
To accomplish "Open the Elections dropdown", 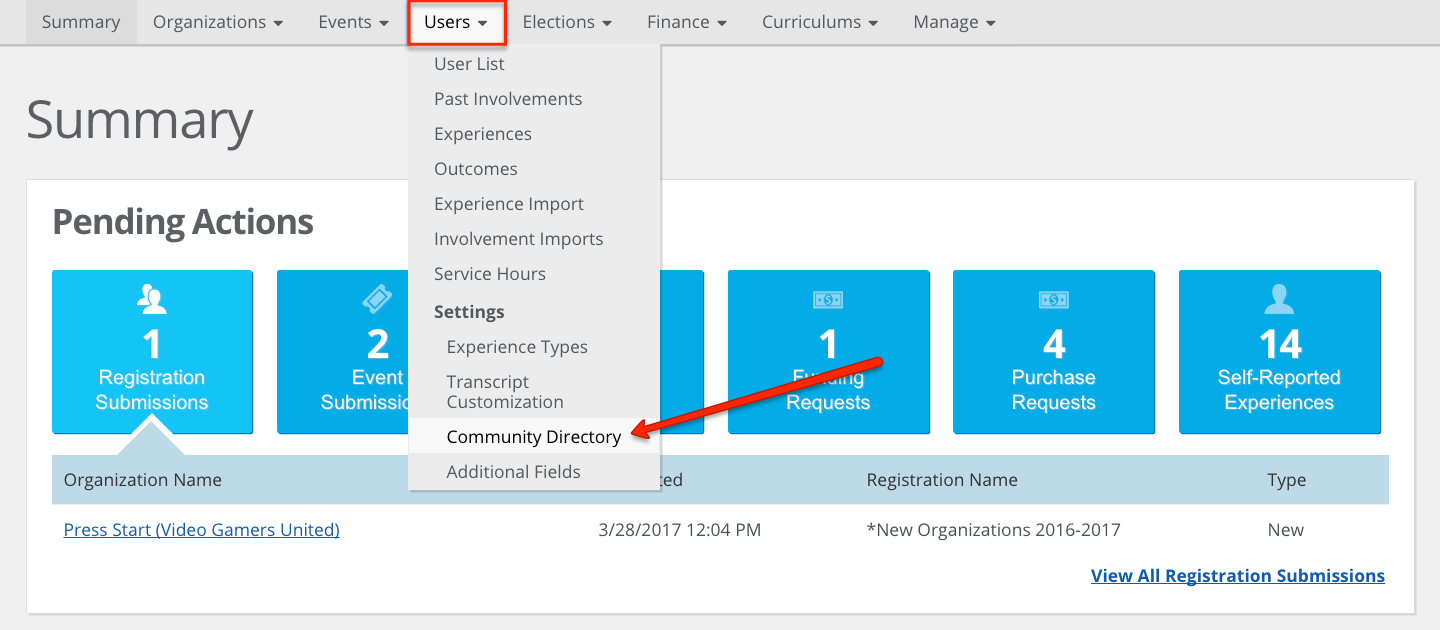I will [x=568, y=22].
